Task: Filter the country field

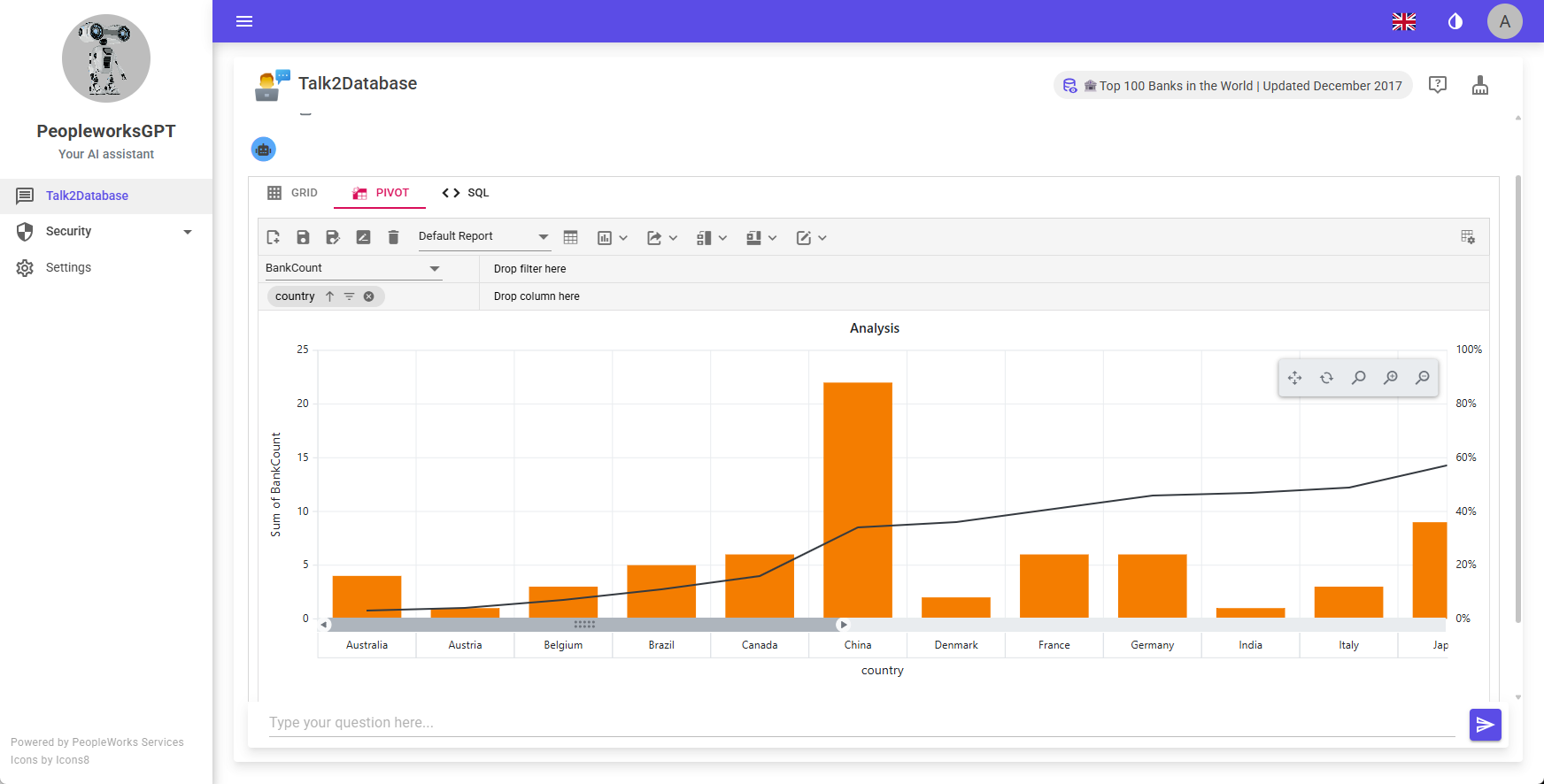Action: [x=349, y=296]
